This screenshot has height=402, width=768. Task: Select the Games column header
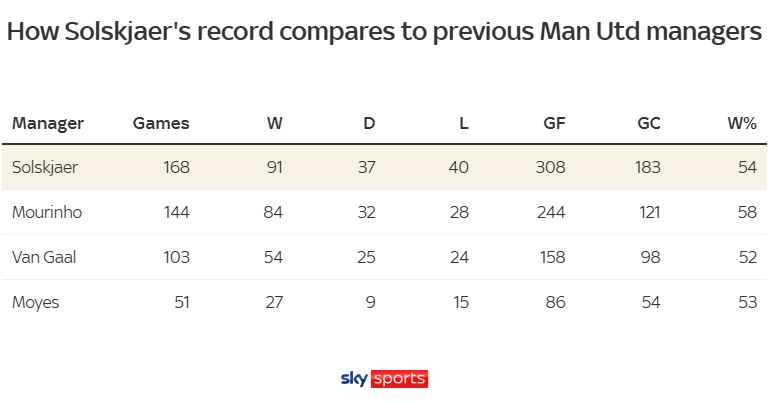click(x=161, y=124)
